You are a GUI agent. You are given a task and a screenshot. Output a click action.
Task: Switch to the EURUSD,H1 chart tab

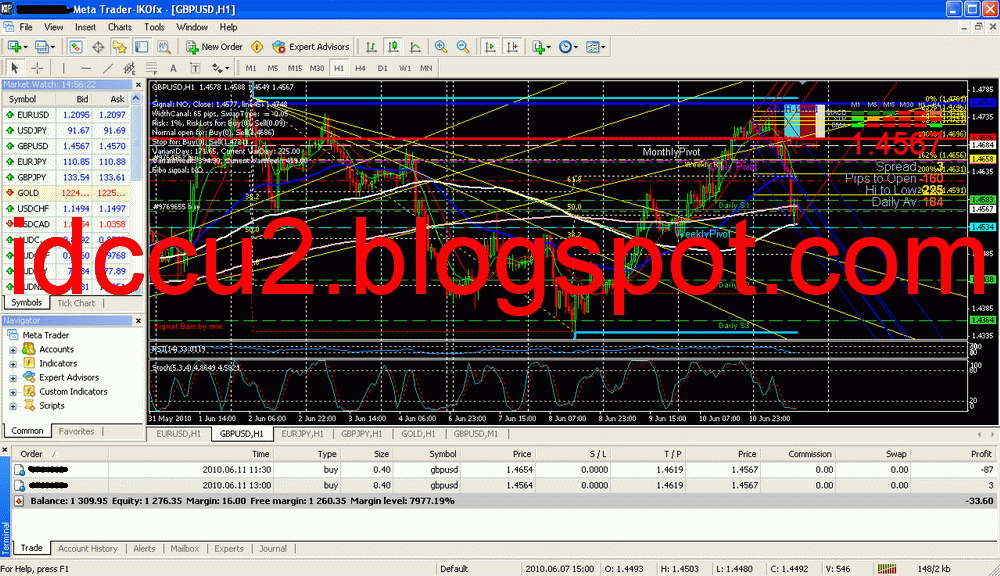coord(179,434)
